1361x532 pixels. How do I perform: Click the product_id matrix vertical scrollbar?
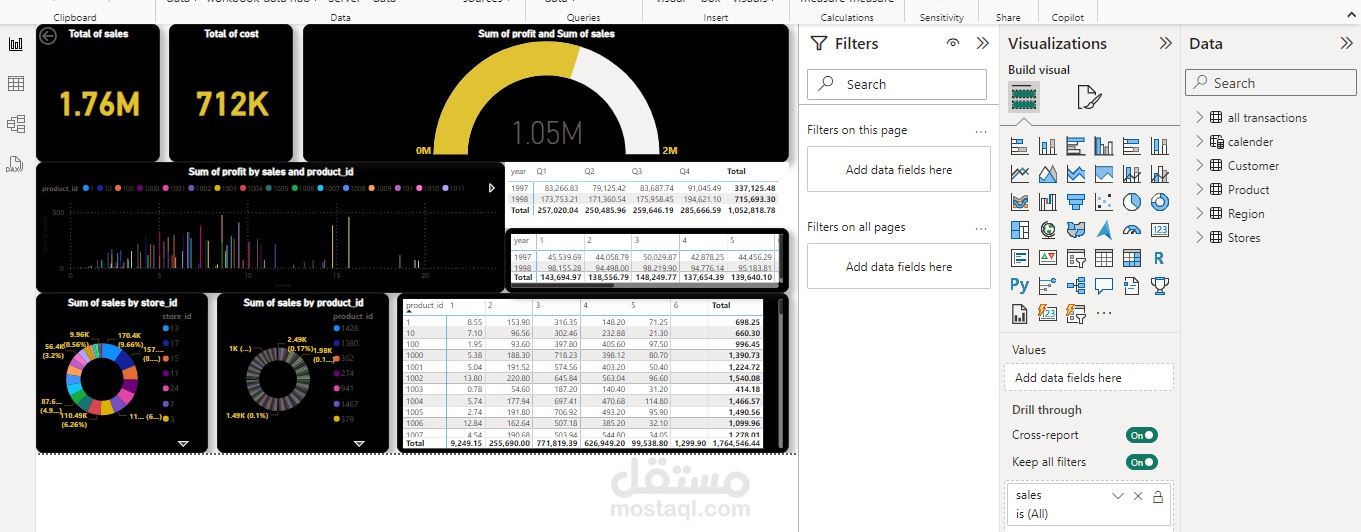(780, 373)
